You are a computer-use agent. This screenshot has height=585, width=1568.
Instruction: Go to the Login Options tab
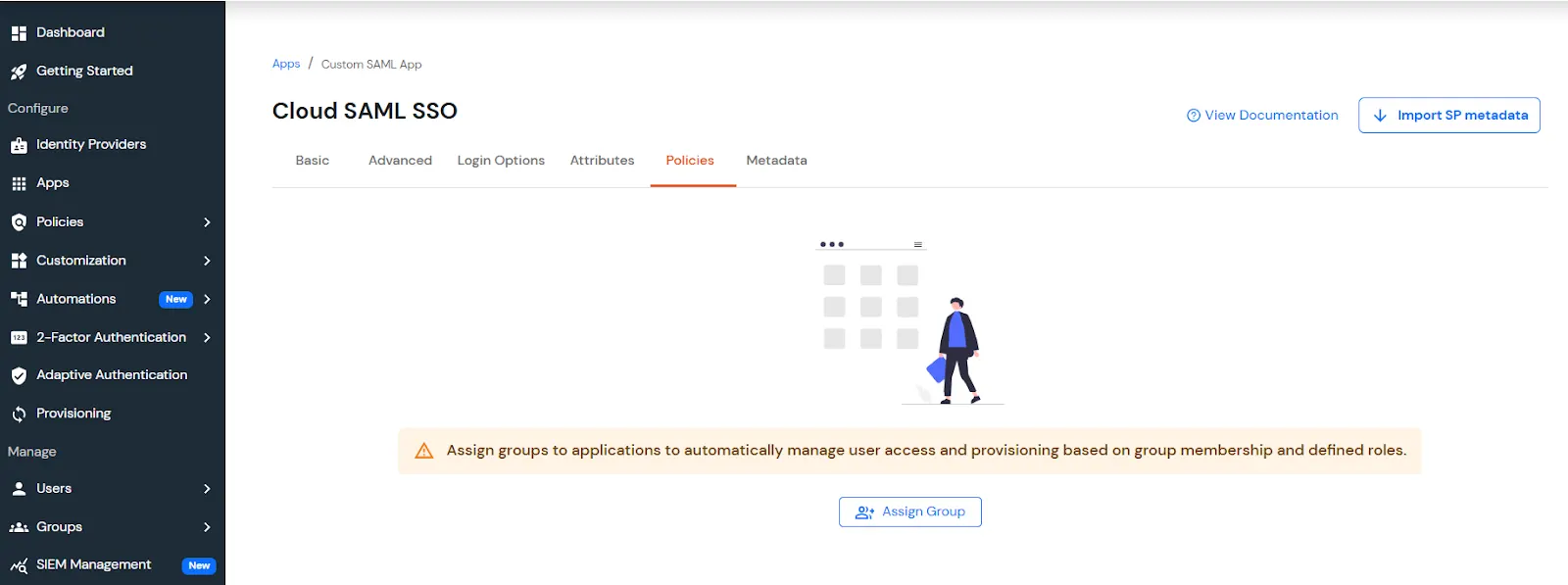click(501, 161)
